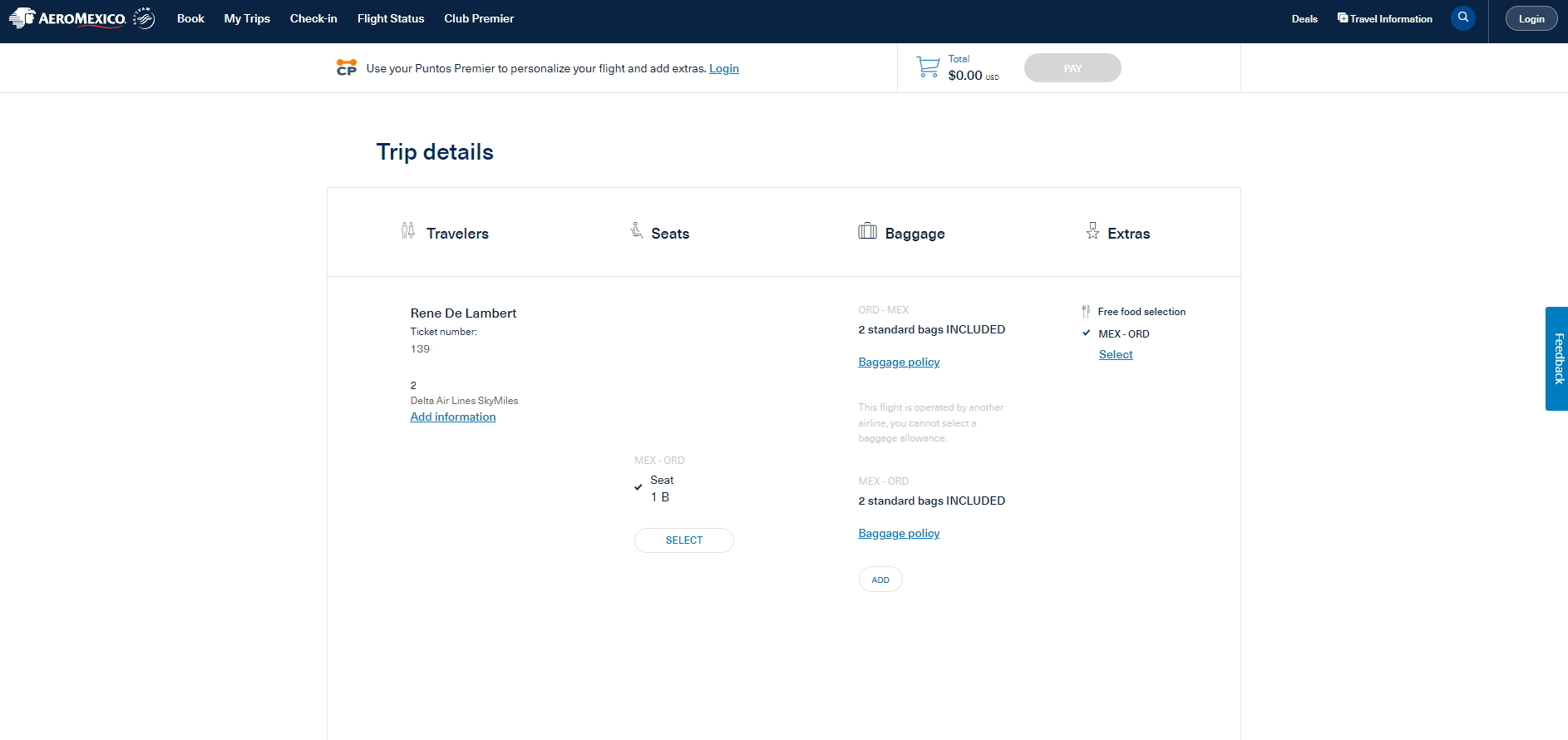Screen dimensions: 1568x740
Task: Click the shopping cart icon
Action: [927, 67]
